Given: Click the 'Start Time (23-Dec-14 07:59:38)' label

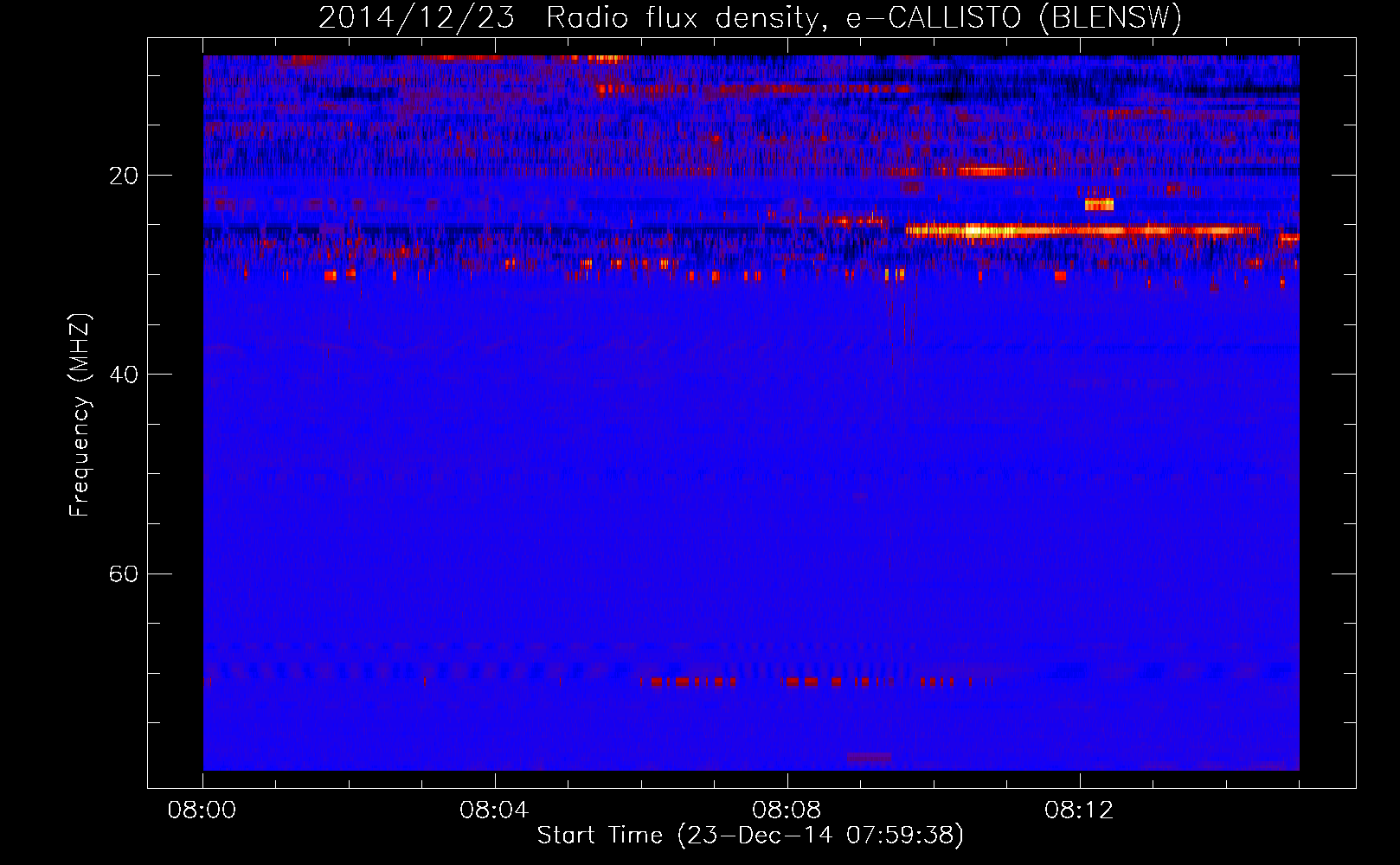Looking at the screenshot, I should 750,835.
